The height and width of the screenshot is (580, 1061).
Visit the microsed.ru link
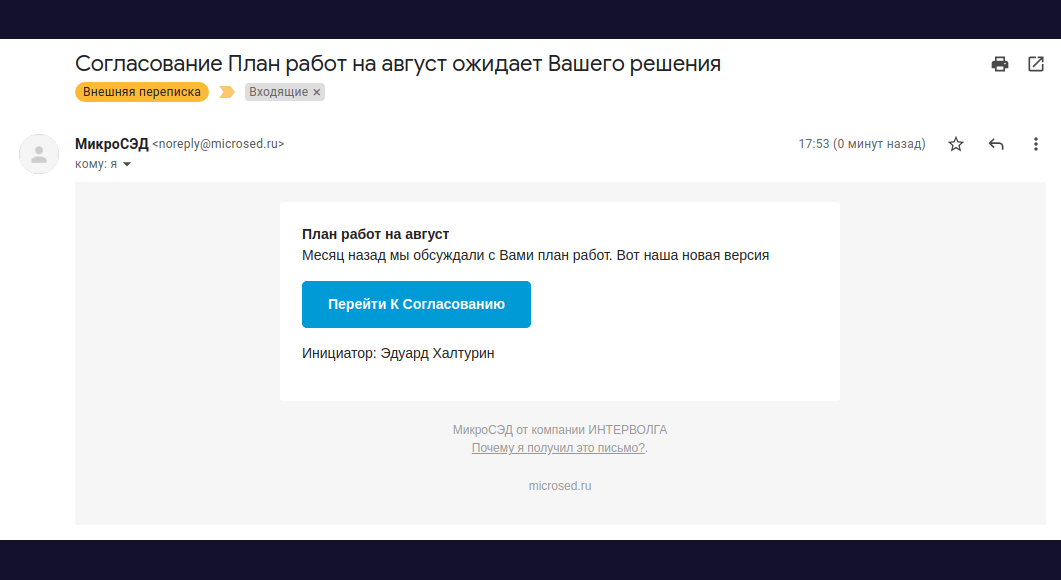[560, 486]
